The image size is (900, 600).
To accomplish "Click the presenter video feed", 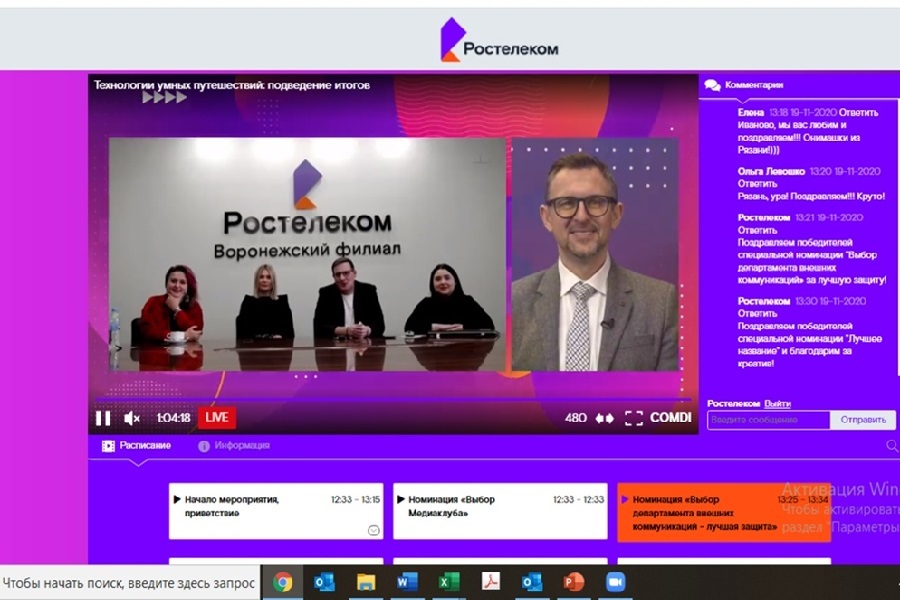I will click(595, 254).
